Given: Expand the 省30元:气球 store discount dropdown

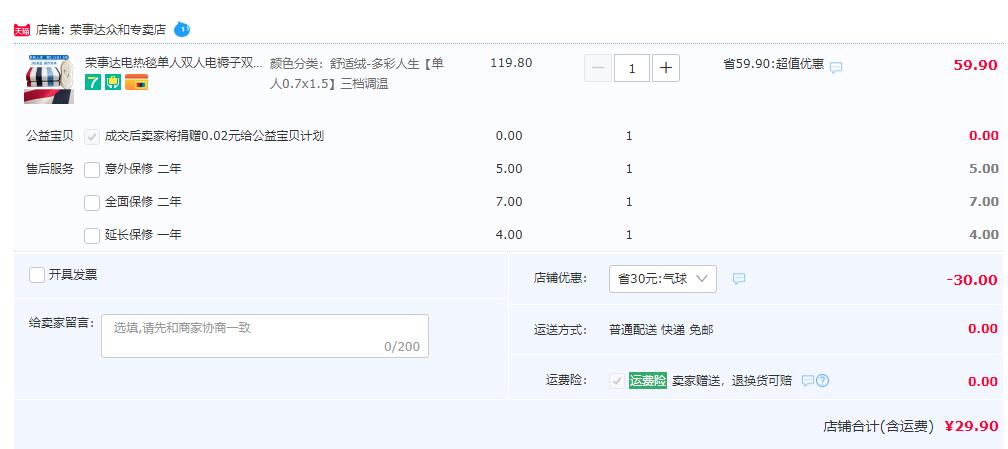Looking at the screenshot, I should click(663, 279).
